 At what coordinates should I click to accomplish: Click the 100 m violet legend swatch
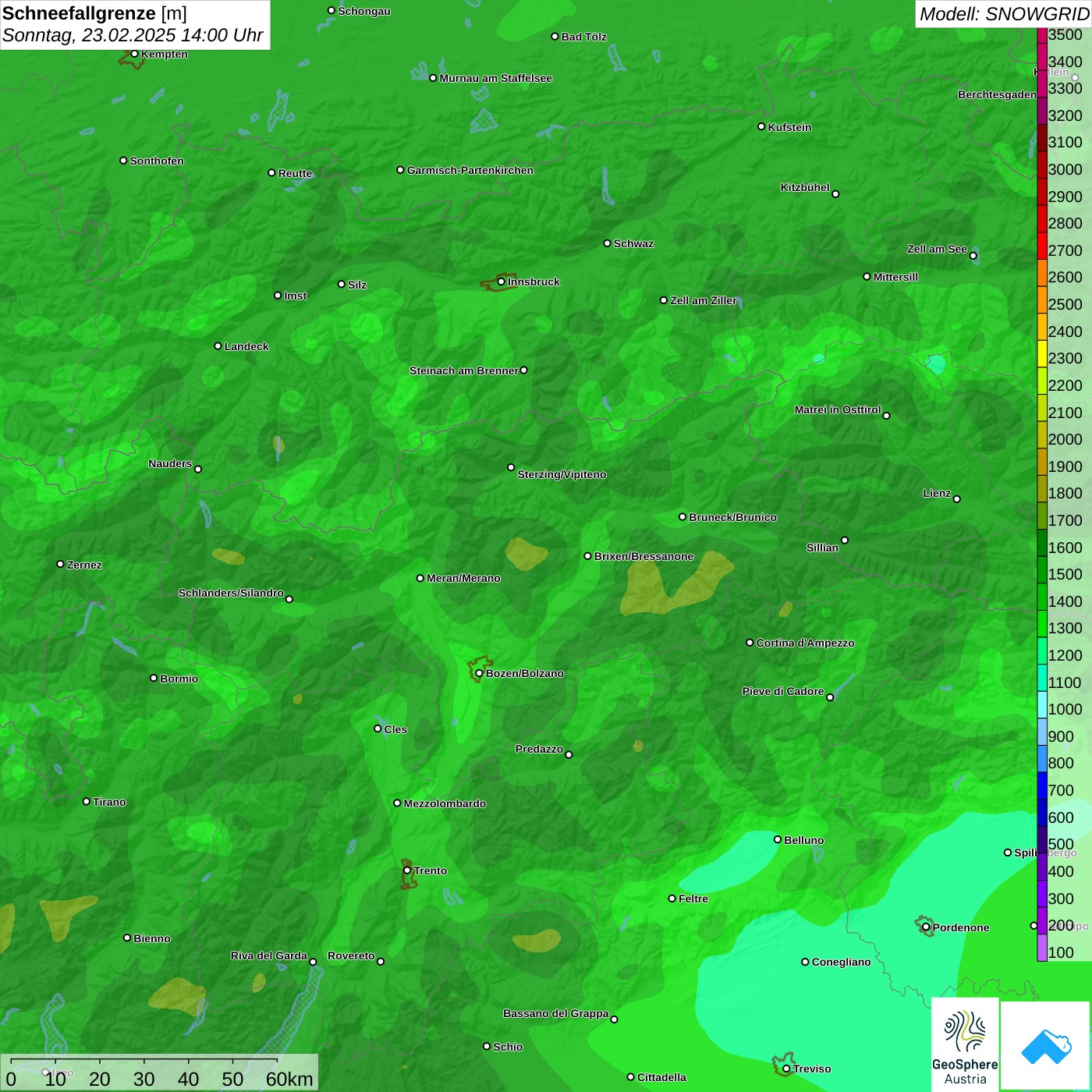coord(1042,948)
